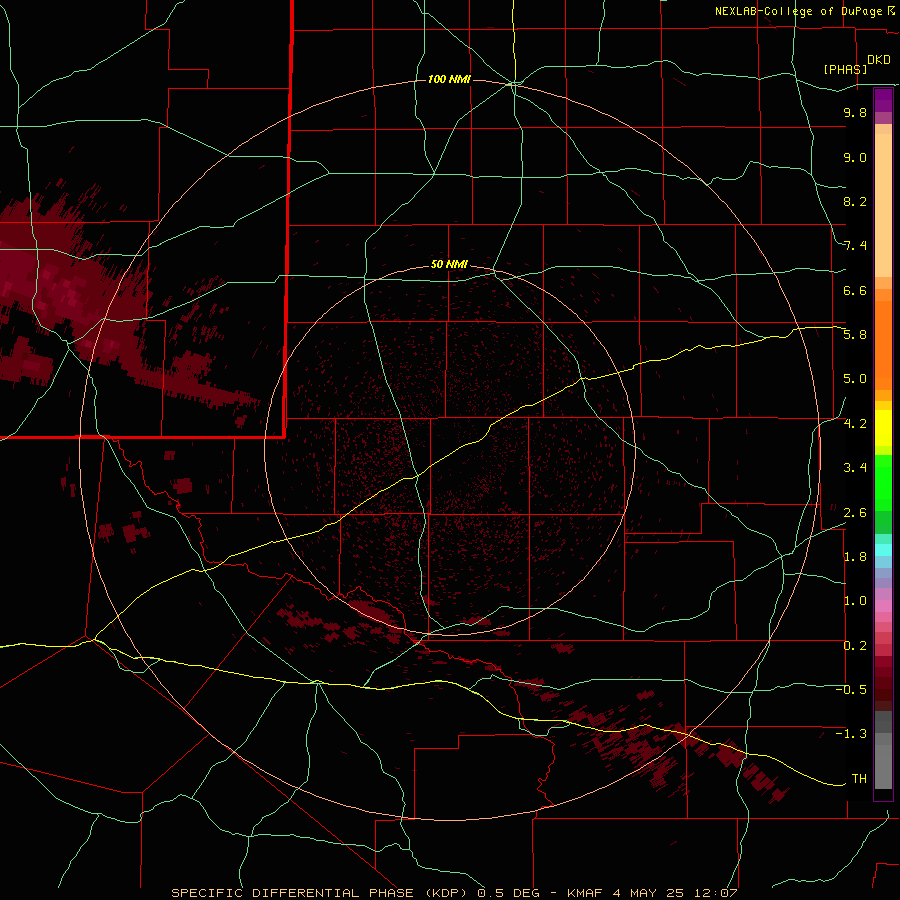The height and width of the screenshot is (900, 900).
Task: Click the 5.0 scale value
Action: 855,379
